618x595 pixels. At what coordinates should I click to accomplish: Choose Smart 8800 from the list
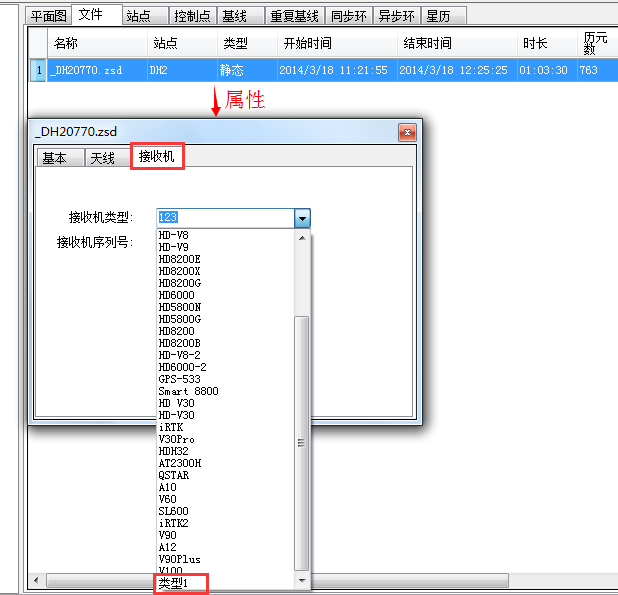(225, 391)
